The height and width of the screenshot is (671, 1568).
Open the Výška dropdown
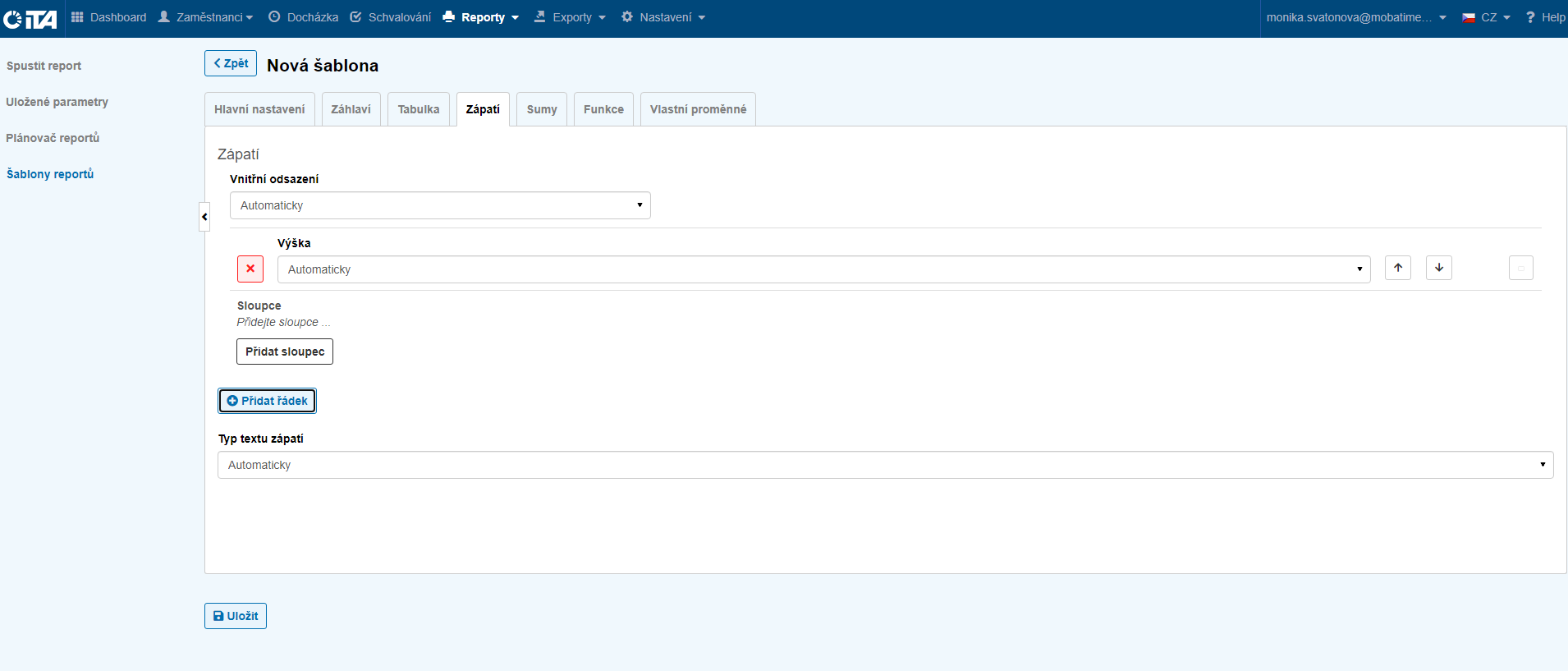[823, 269]
